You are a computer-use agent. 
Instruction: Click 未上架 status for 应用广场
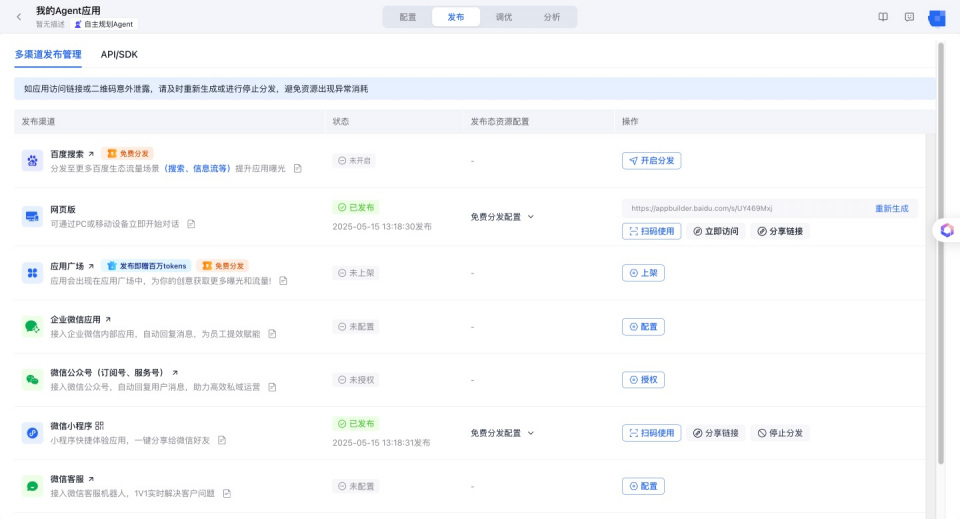point(356,273)
